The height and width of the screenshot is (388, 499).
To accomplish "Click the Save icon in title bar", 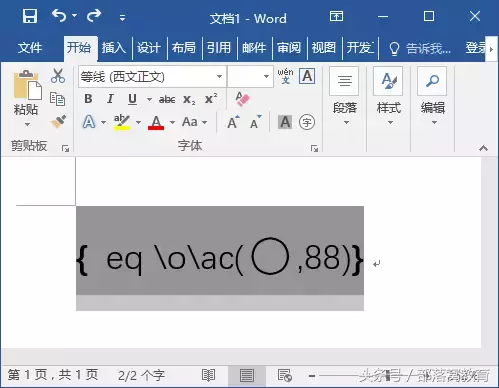I will [30, 16].
